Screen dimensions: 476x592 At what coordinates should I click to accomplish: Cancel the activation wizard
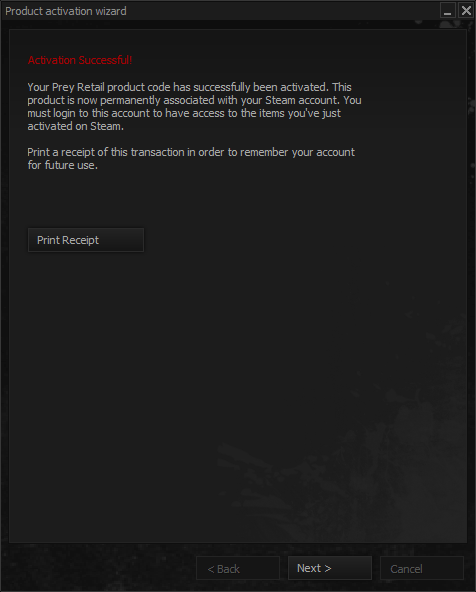pyautogui.click(x=422, y=568)
